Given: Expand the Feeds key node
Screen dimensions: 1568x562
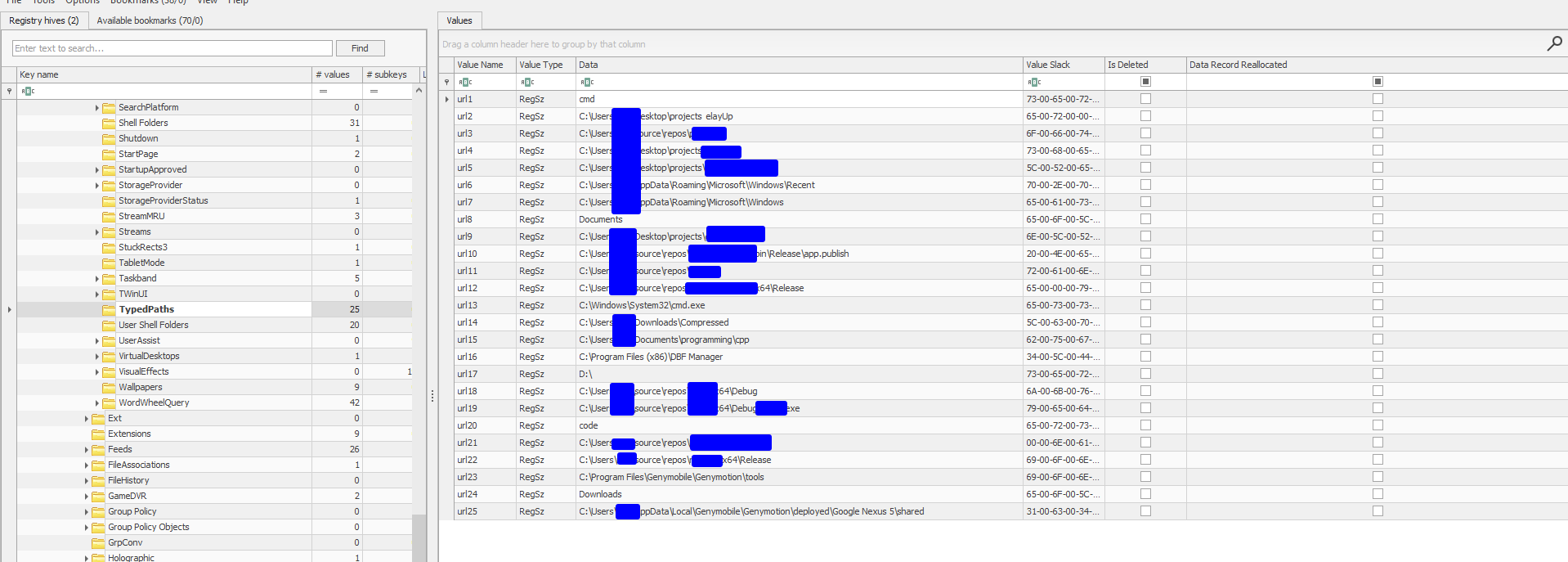Looking at the screenshot, I should (87, 450).
